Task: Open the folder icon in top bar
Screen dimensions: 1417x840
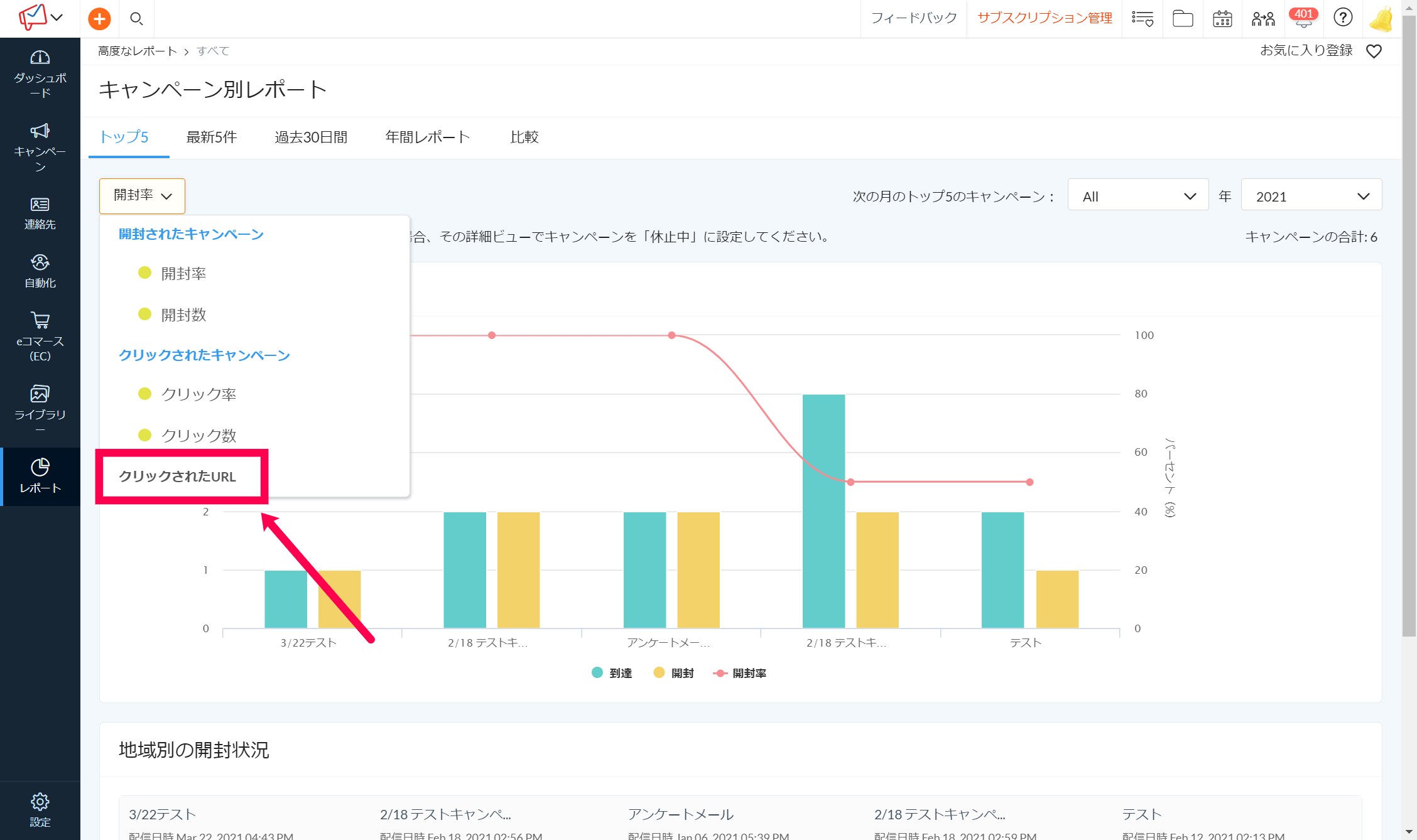Action: [x=1182, y=19]
